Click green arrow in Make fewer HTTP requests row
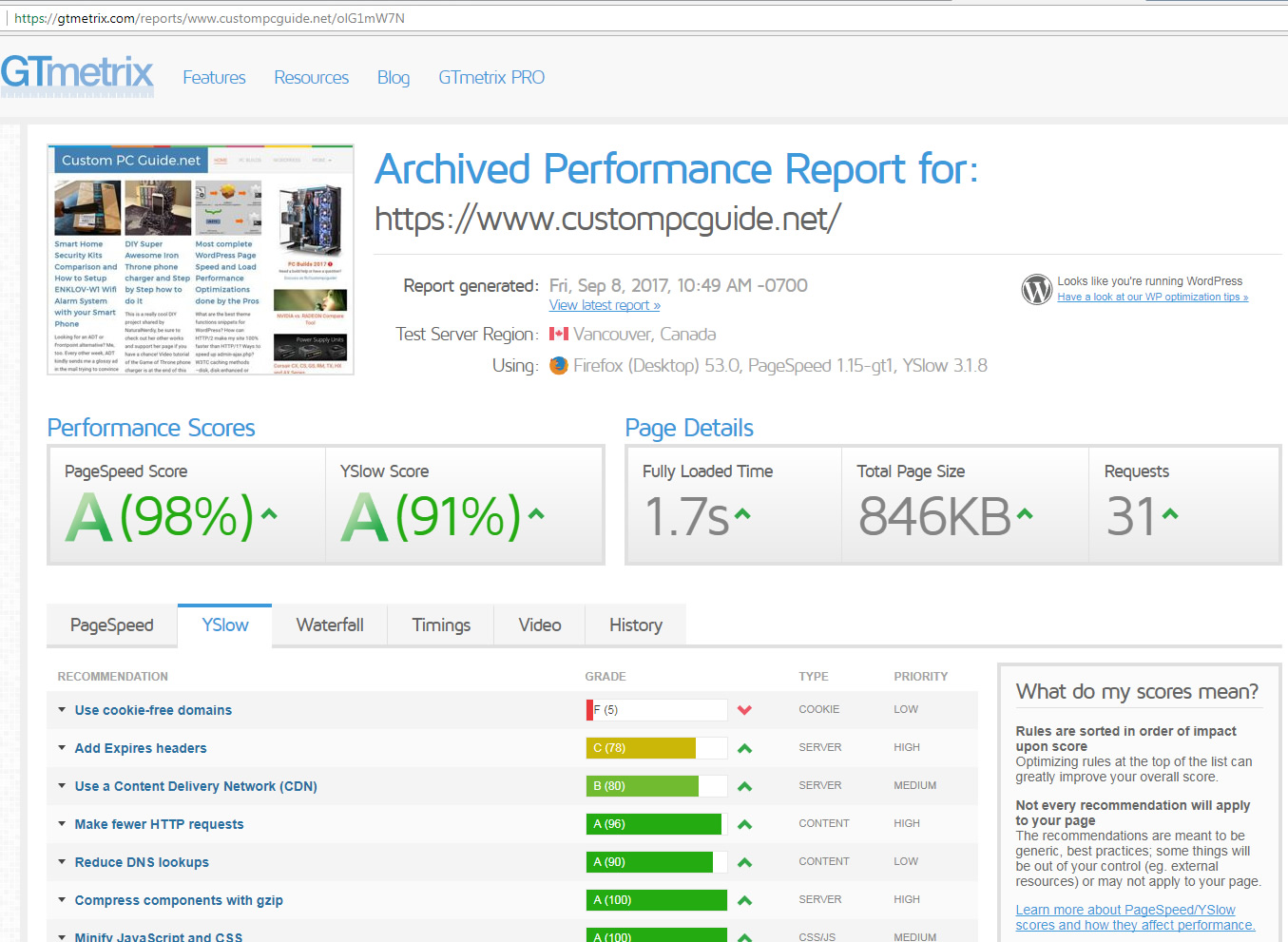 (x=744, y=824)
